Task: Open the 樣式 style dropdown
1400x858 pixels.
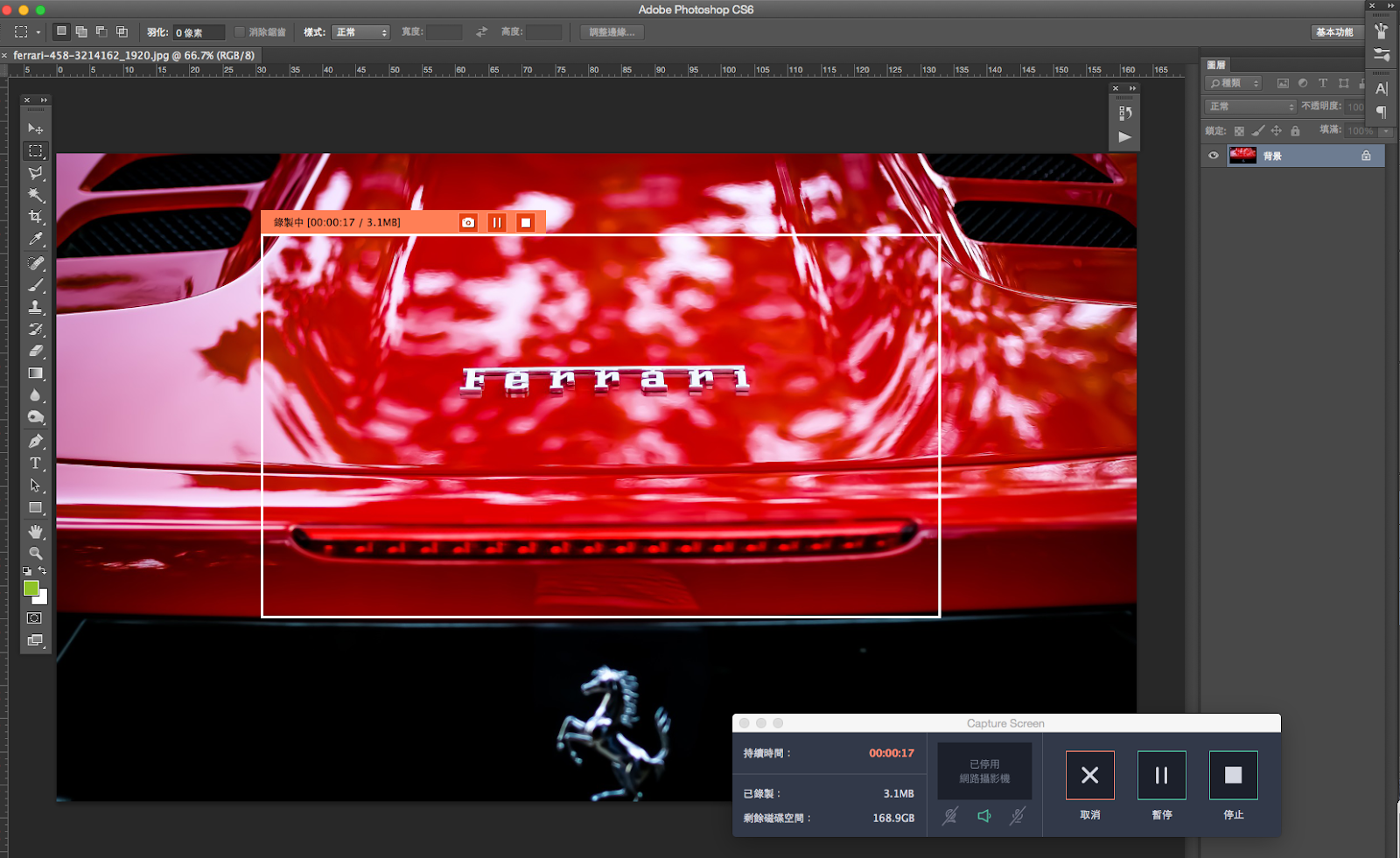Action: pos(360,32)
